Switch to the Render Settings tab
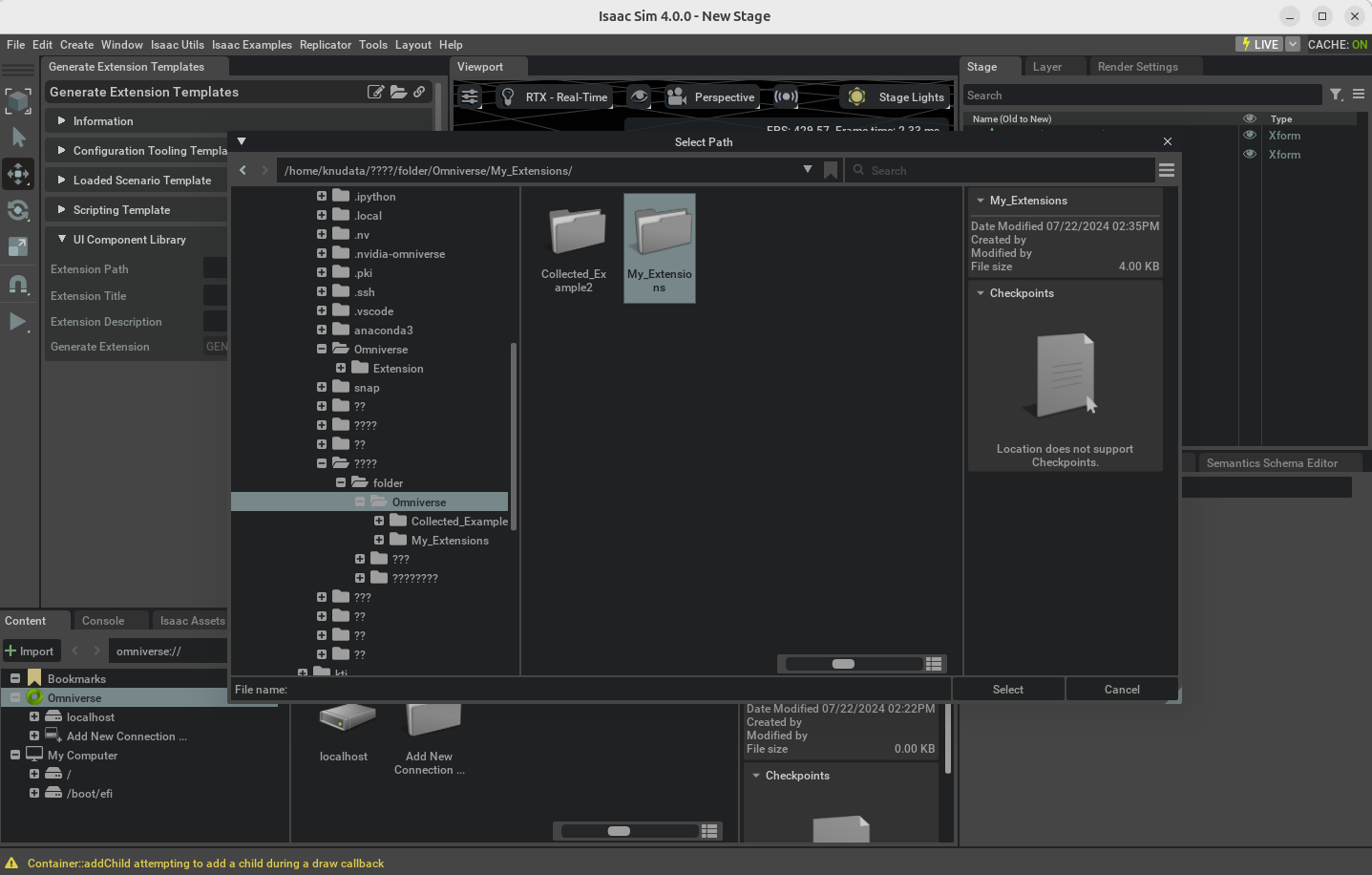Viewport: 1372px width, 875px height. coord(1138,67)
